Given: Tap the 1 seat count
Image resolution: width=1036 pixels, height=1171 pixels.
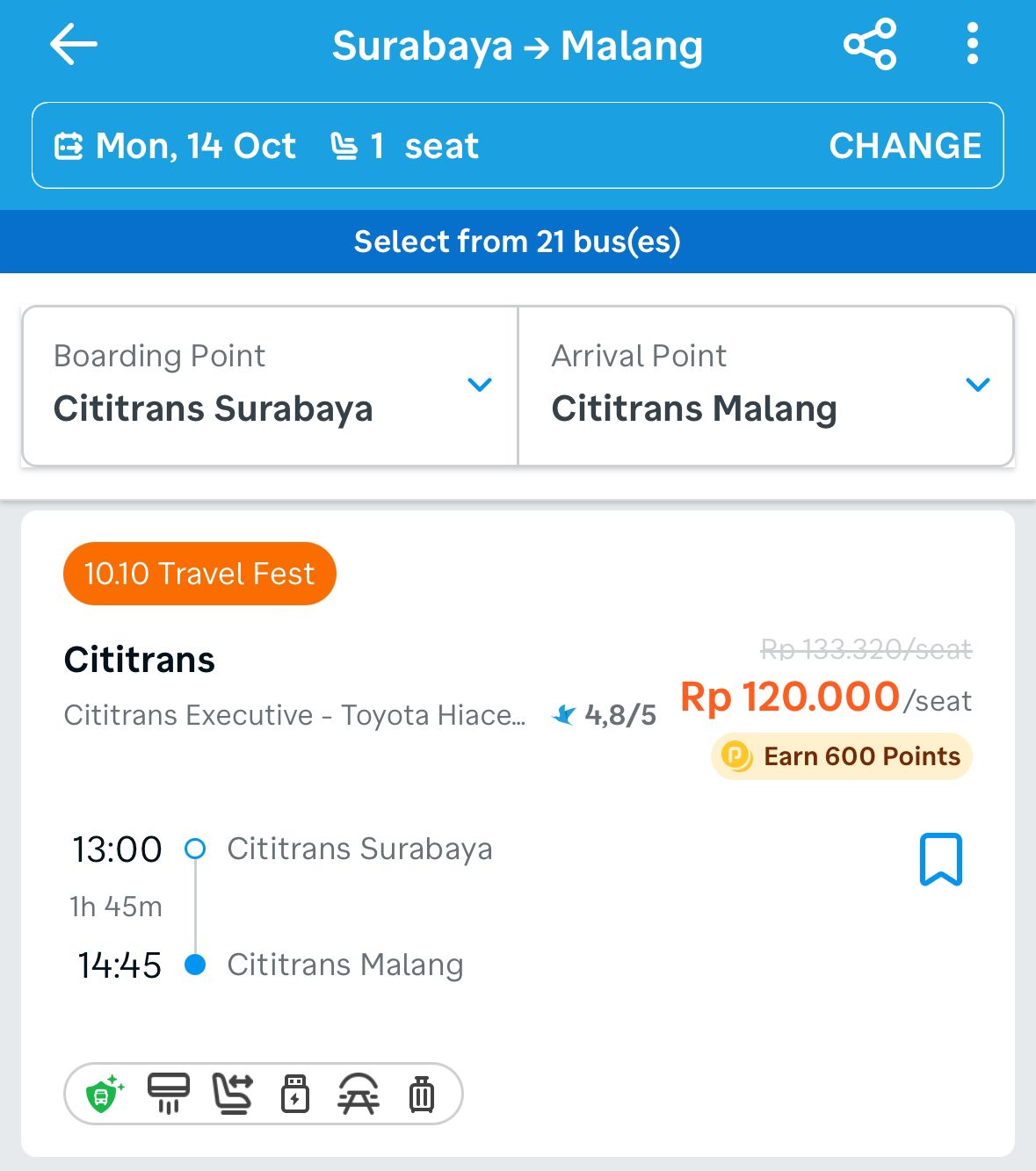Looking at the screenshot, I should tap(405, 146).
